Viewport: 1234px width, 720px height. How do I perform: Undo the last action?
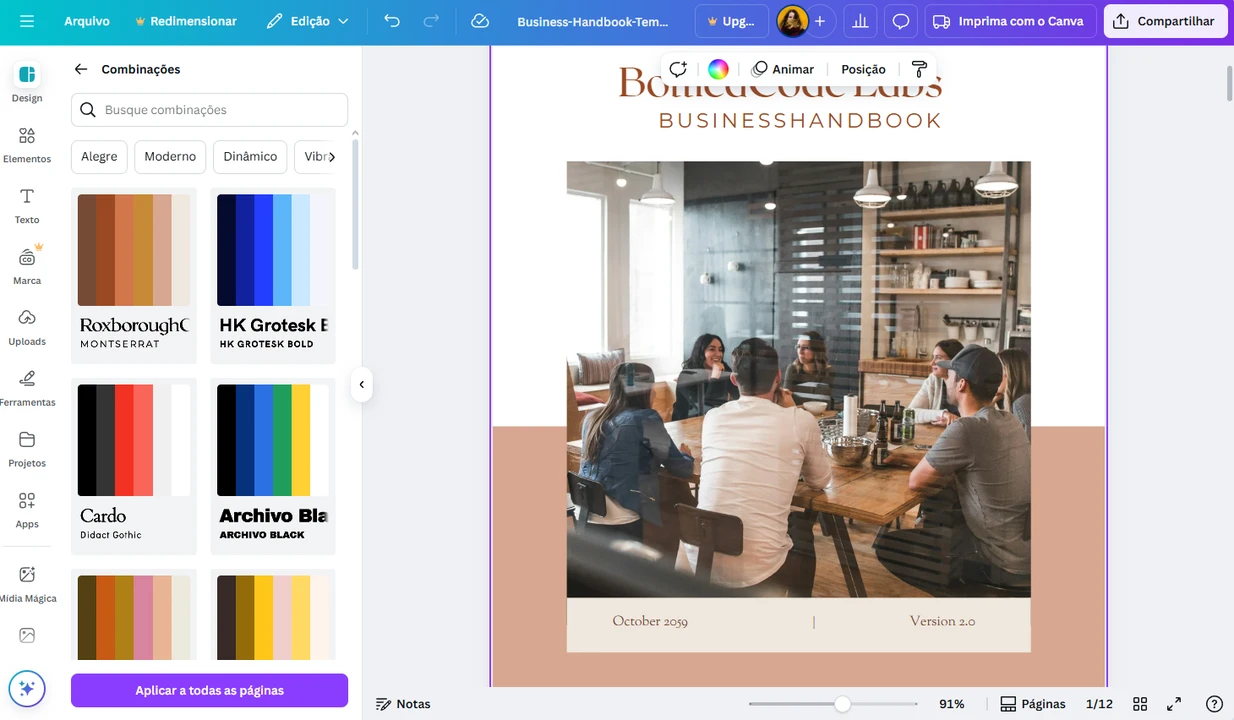[x=392, y=21]
